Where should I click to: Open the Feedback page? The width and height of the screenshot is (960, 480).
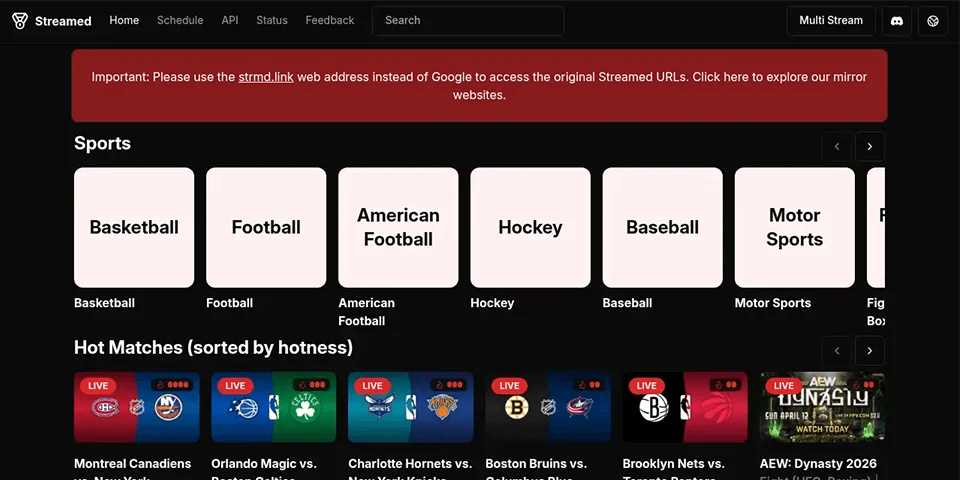(x=330, y=20)
